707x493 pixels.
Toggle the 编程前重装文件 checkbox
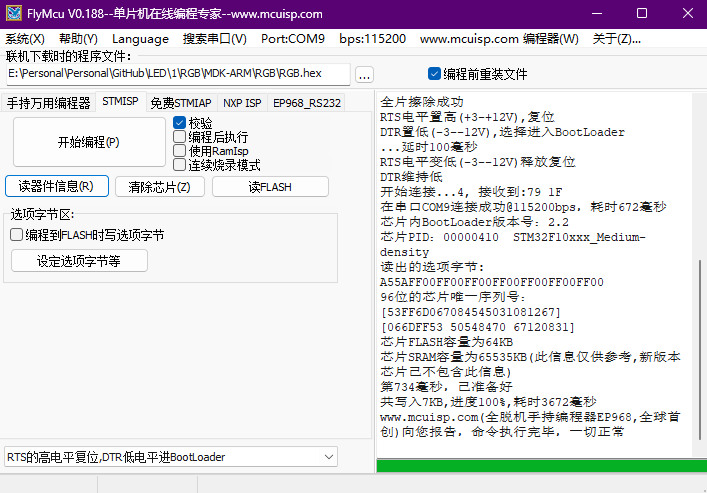[x=434, y=74]
